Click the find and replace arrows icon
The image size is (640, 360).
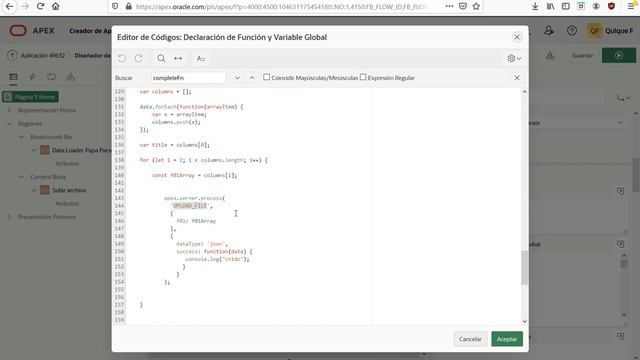[x=178, y=58]
